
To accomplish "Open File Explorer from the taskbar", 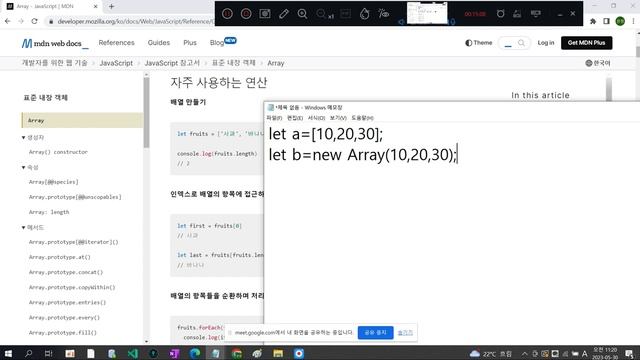I will (x=278, y=353).
